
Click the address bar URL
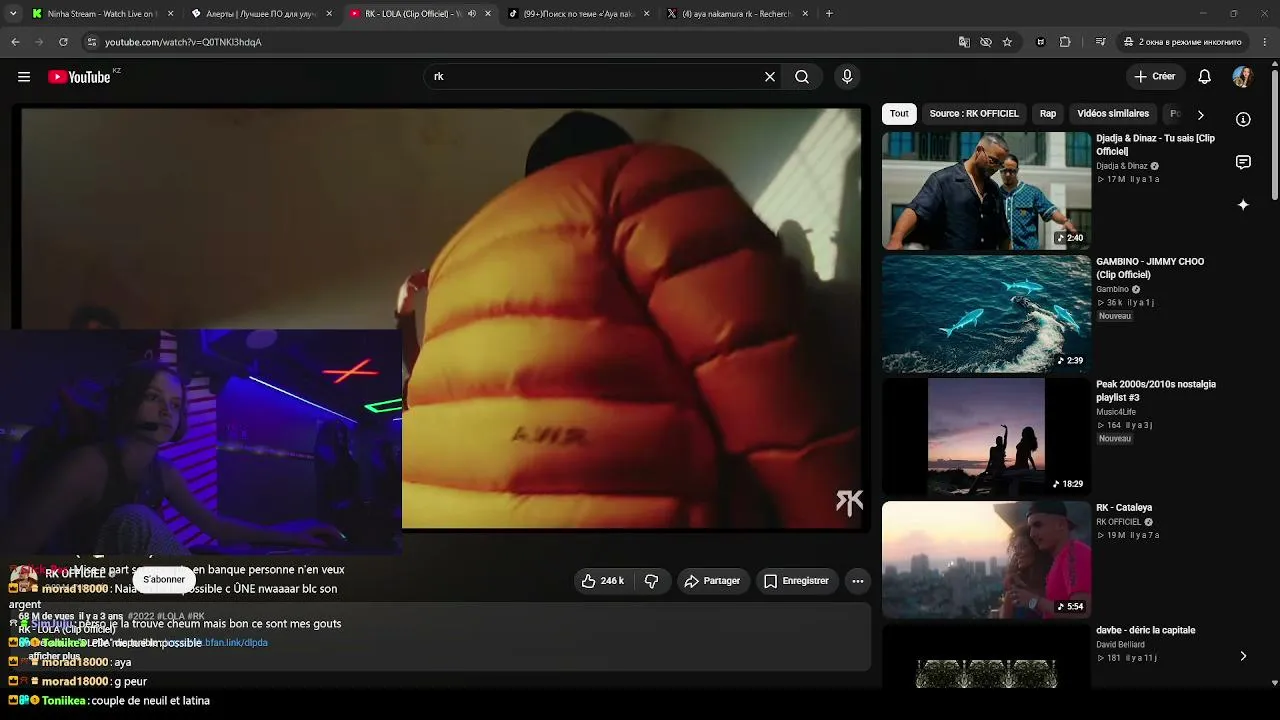[x=183, y=42]
